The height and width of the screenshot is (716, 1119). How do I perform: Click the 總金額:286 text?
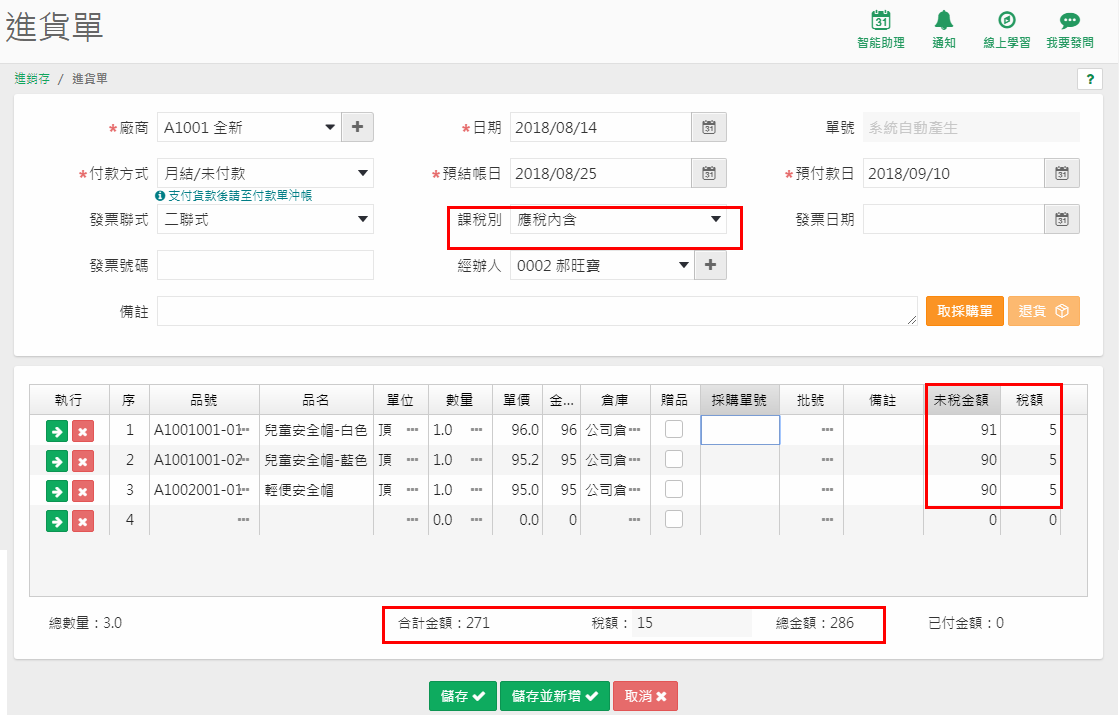[815, 622]
